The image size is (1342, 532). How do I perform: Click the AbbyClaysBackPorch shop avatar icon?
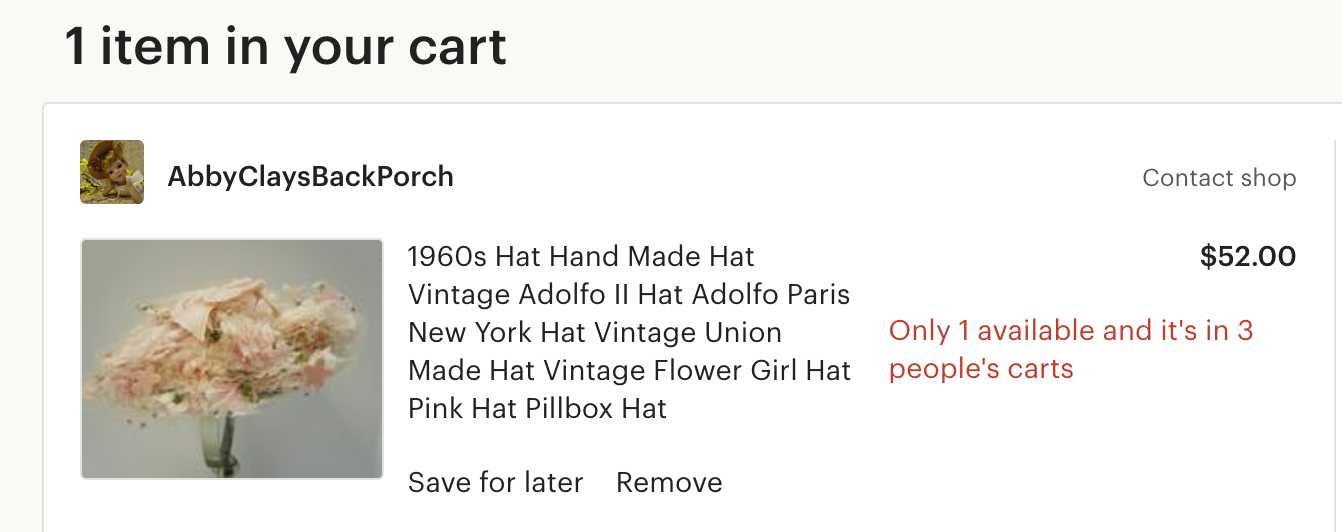click(x=112, y=172)
